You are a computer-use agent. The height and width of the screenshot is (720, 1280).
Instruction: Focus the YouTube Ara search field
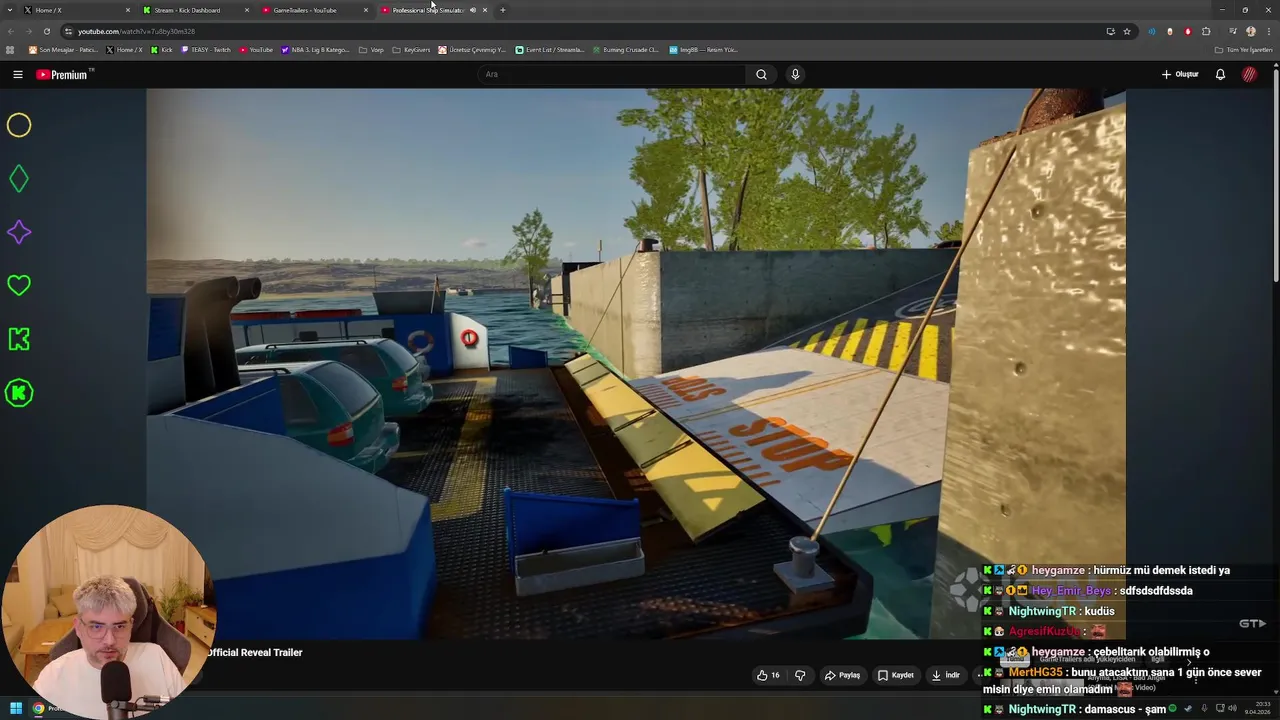click(612, 74)
